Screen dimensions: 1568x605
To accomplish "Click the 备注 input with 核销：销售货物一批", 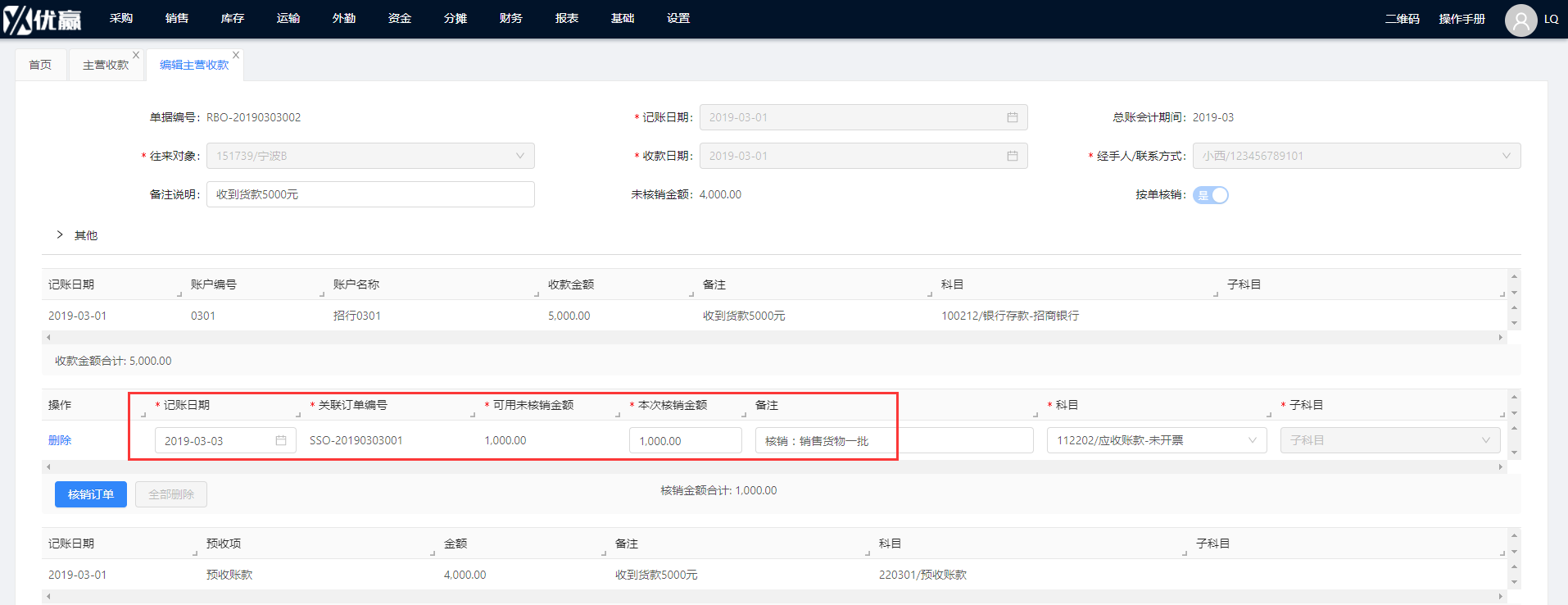I will (895, 440).
